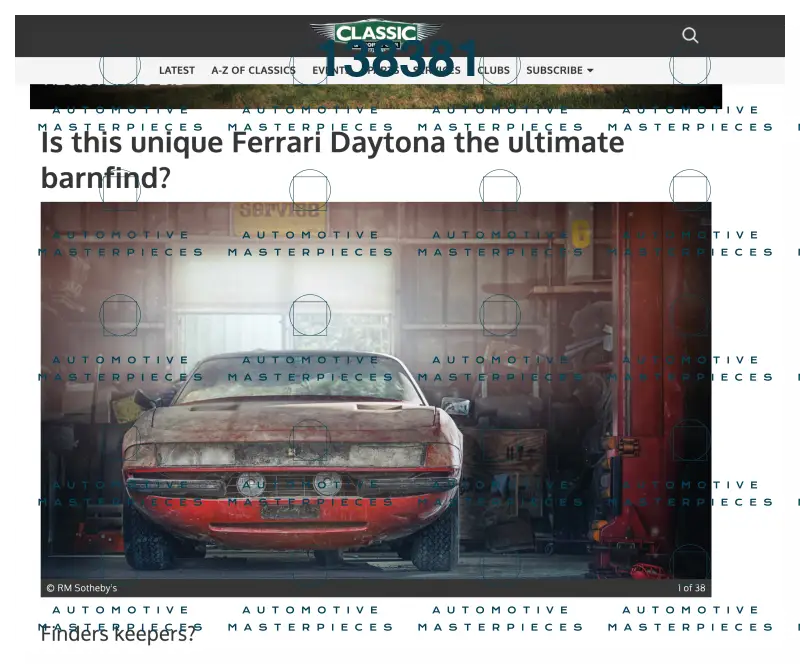Click the Classic & Sports Car logo
This screenshot has height=664, width=800.
pos(376,36)
